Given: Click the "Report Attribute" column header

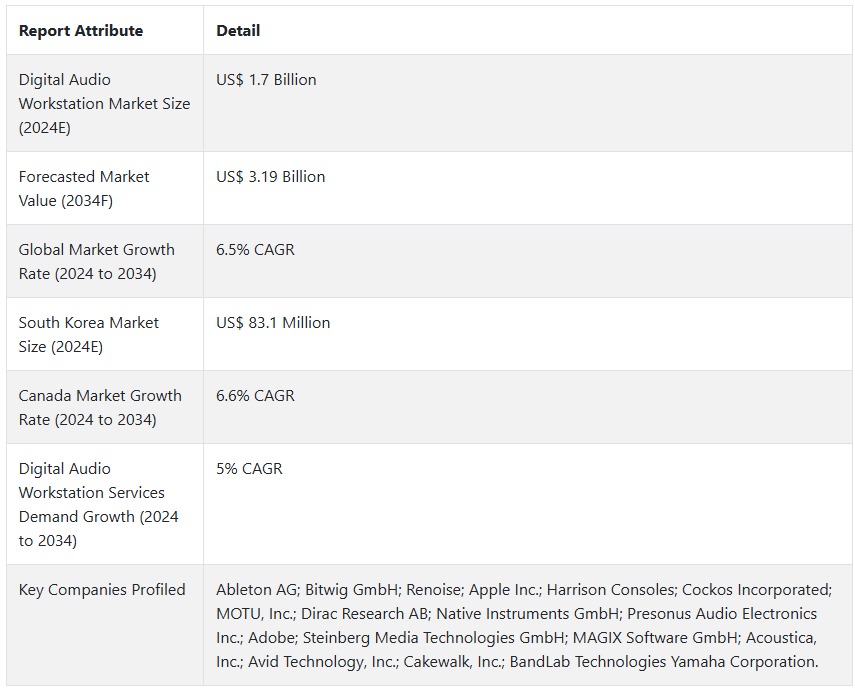Looking at the screenshot, I should [x=80, y=31].
